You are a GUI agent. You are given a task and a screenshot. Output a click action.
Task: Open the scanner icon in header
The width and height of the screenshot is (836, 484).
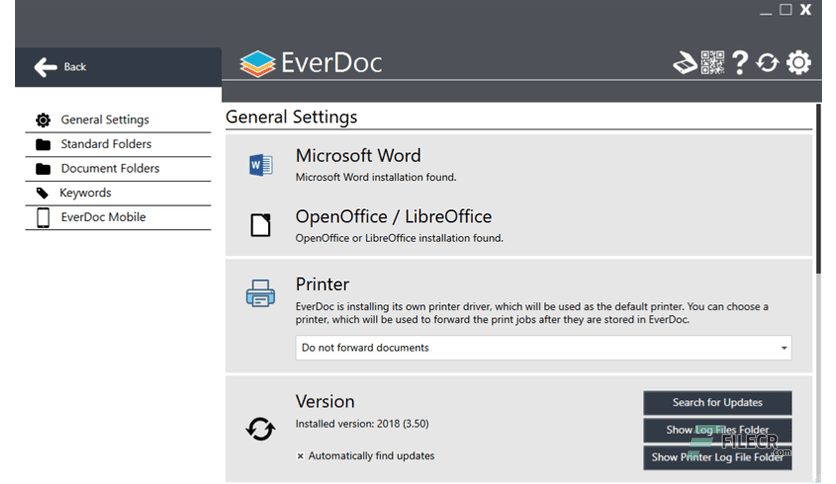tap(685, 63)
